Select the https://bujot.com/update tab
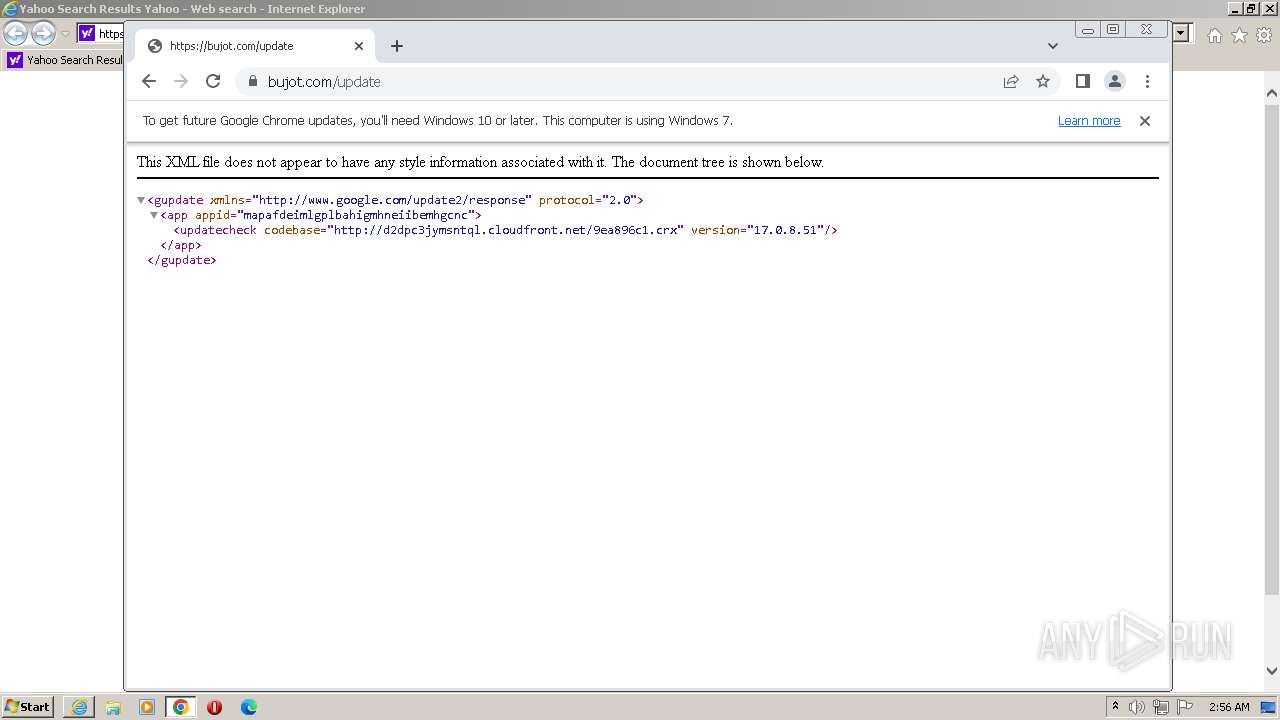This screenshot has width=1280, height=720. pos(254,46)
